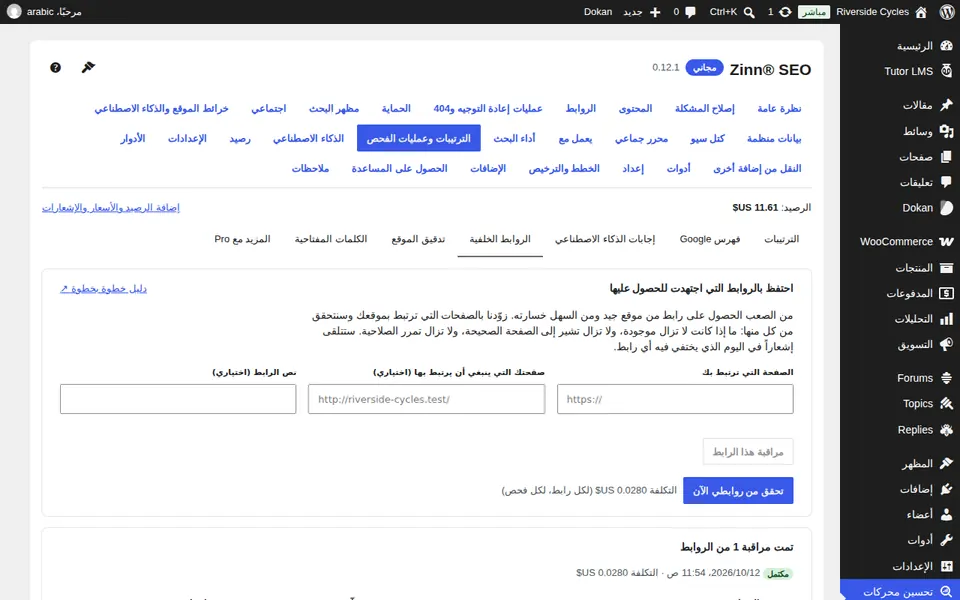
Task: Click the gavel icon near help
Action: coord(89,67)
